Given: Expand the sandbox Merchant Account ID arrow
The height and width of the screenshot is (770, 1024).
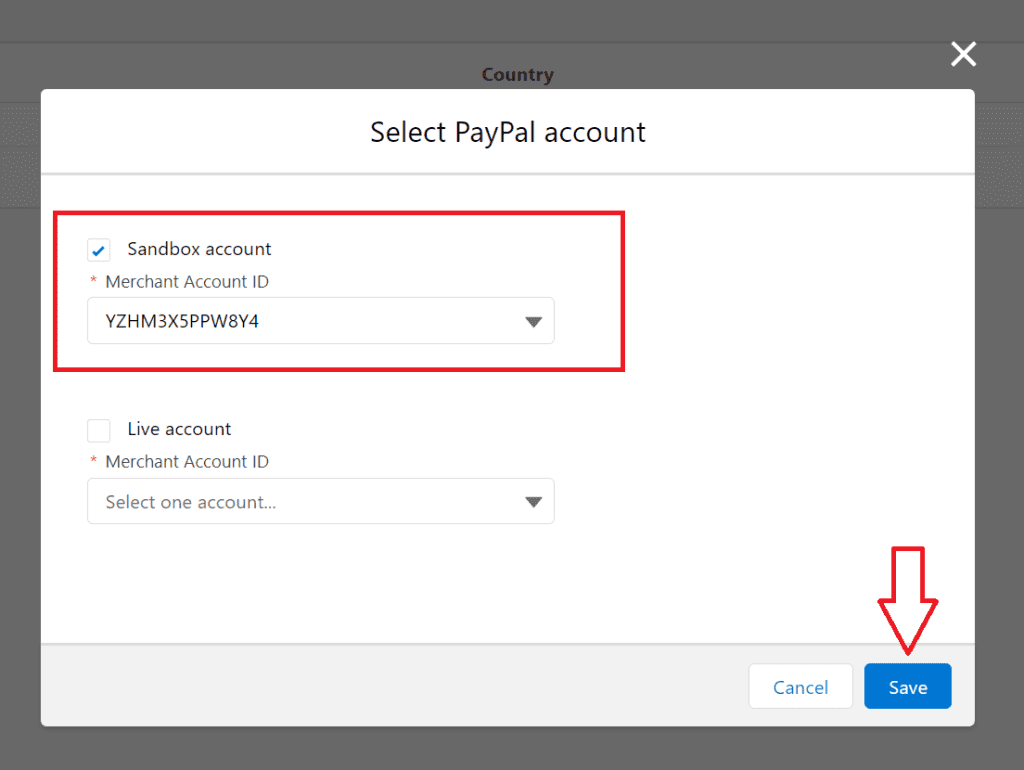Looking at the screenshot, I should click(533, 322).
